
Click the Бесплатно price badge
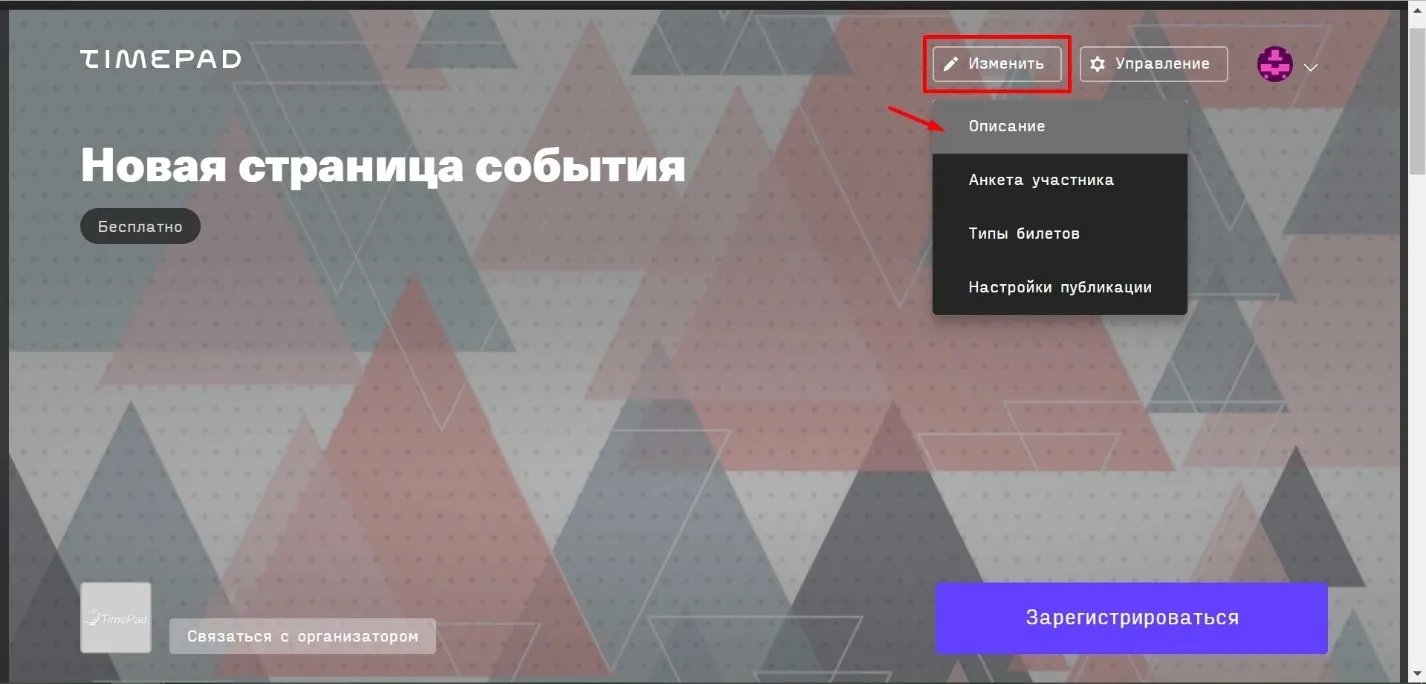[x=140, y=227]
